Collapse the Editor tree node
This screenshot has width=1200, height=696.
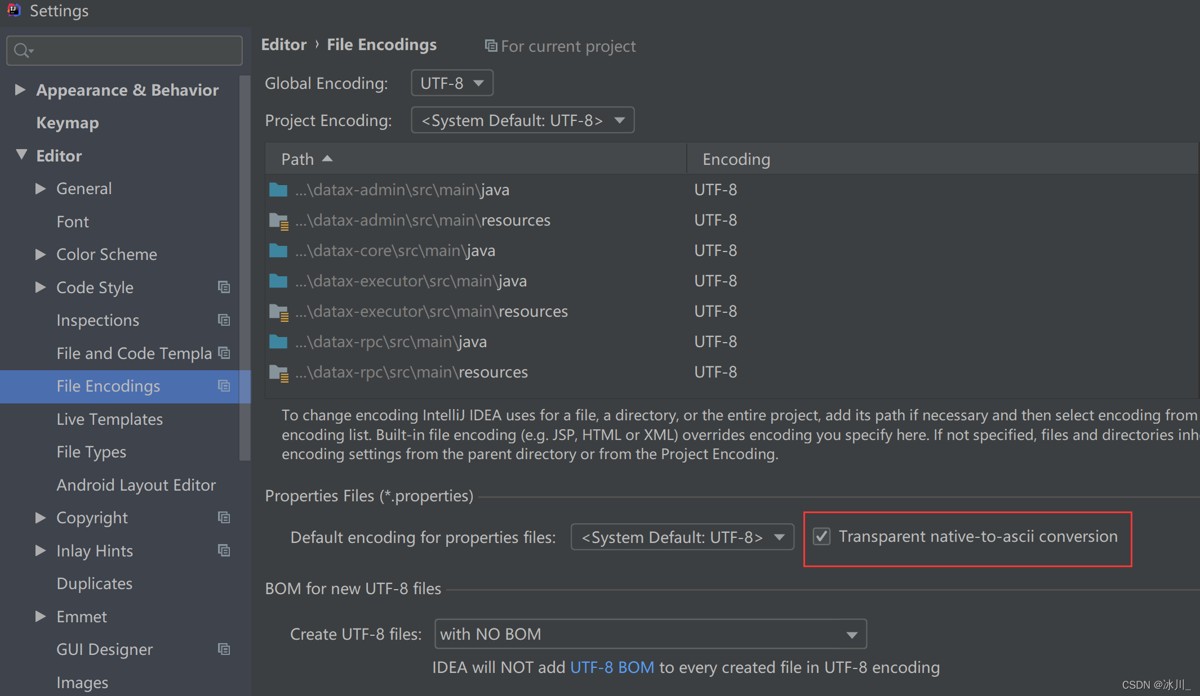pos(21,156)
